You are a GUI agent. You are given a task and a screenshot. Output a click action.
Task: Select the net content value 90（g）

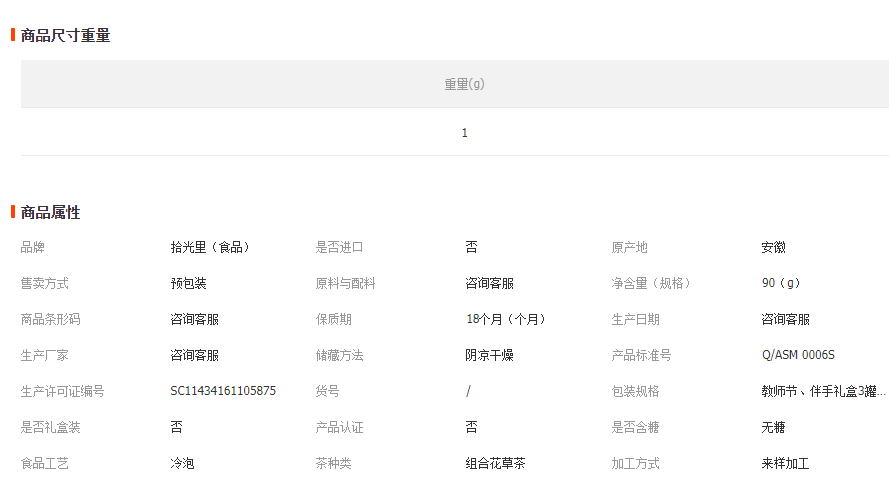point(781,283)
